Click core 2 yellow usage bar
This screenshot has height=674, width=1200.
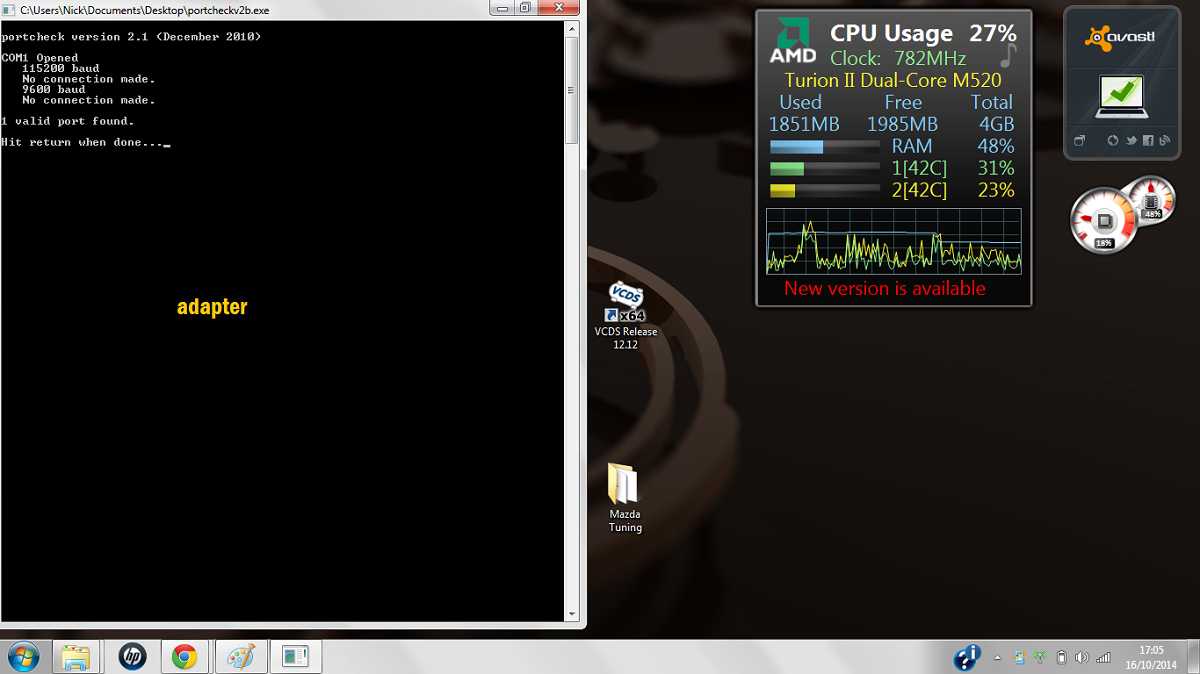(825, 191)
